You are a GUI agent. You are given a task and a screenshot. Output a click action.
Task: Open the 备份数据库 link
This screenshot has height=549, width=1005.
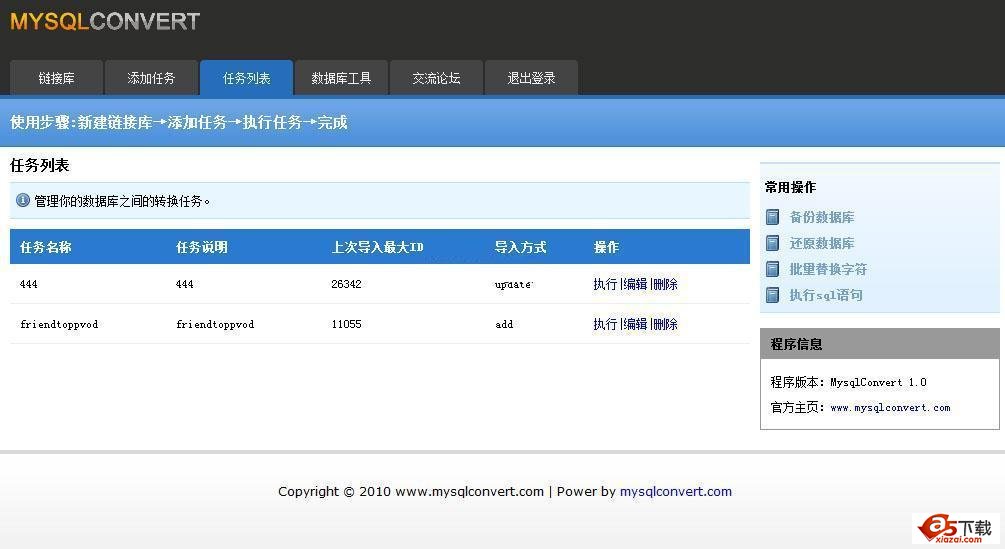[822, 217]
